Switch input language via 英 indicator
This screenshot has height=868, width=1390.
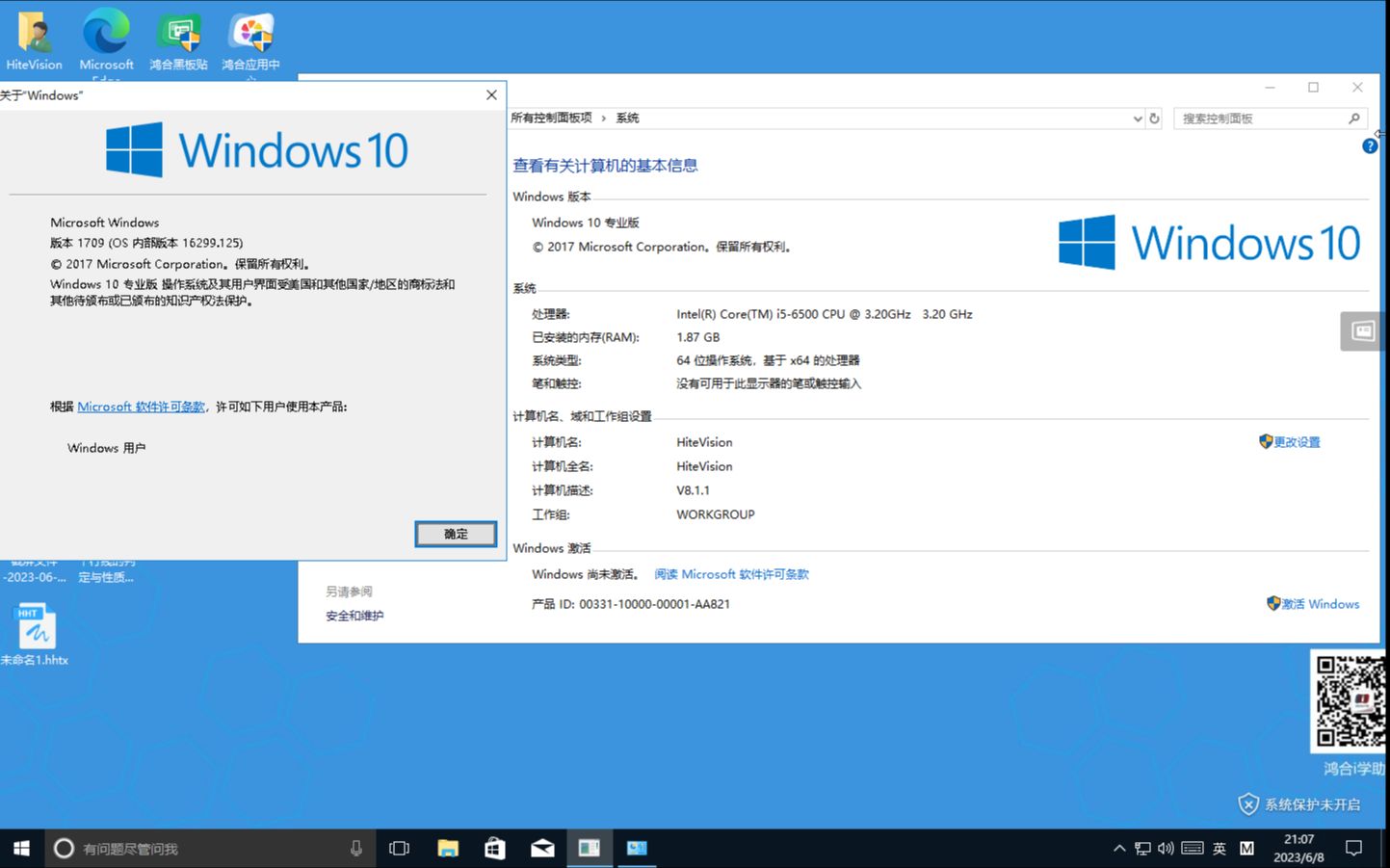click(1220, 849)
